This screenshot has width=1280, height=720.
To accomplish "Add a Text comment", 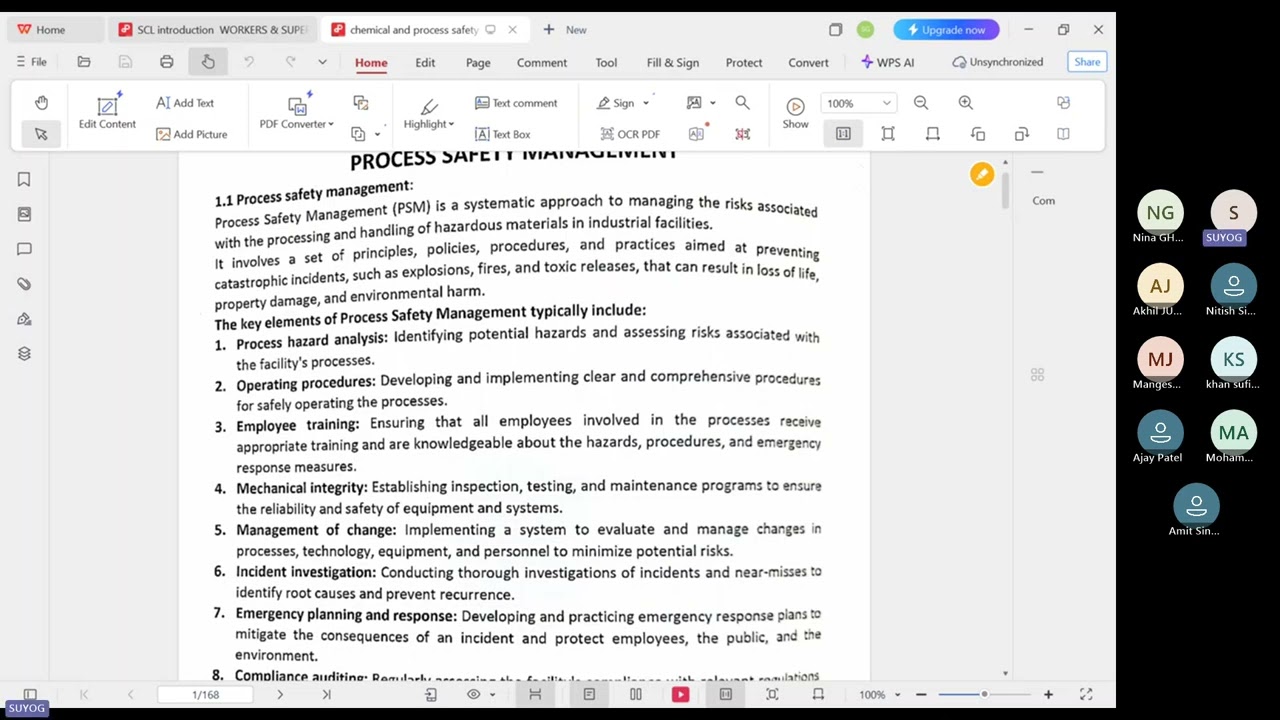I will point(516,103).
